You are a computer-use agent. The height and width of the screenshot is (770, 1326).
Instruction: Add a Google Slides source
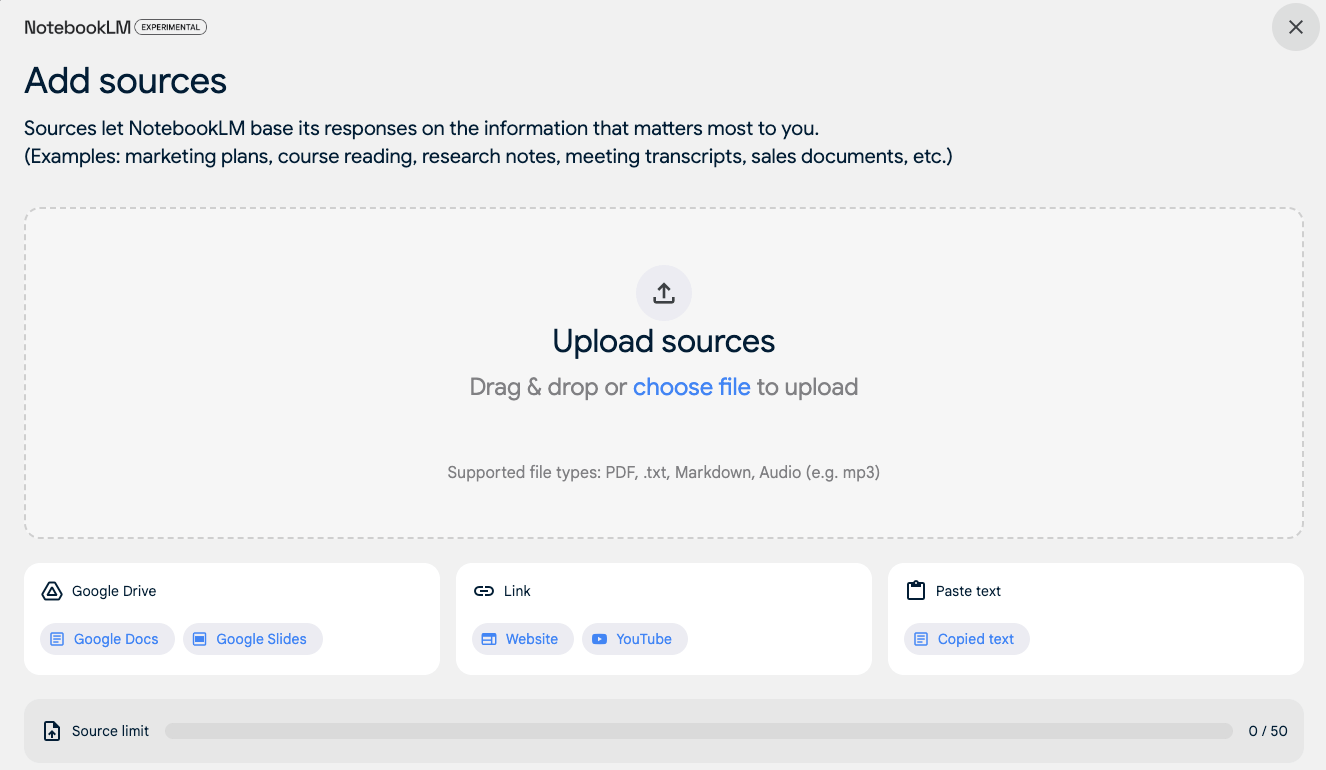[253, 639]
